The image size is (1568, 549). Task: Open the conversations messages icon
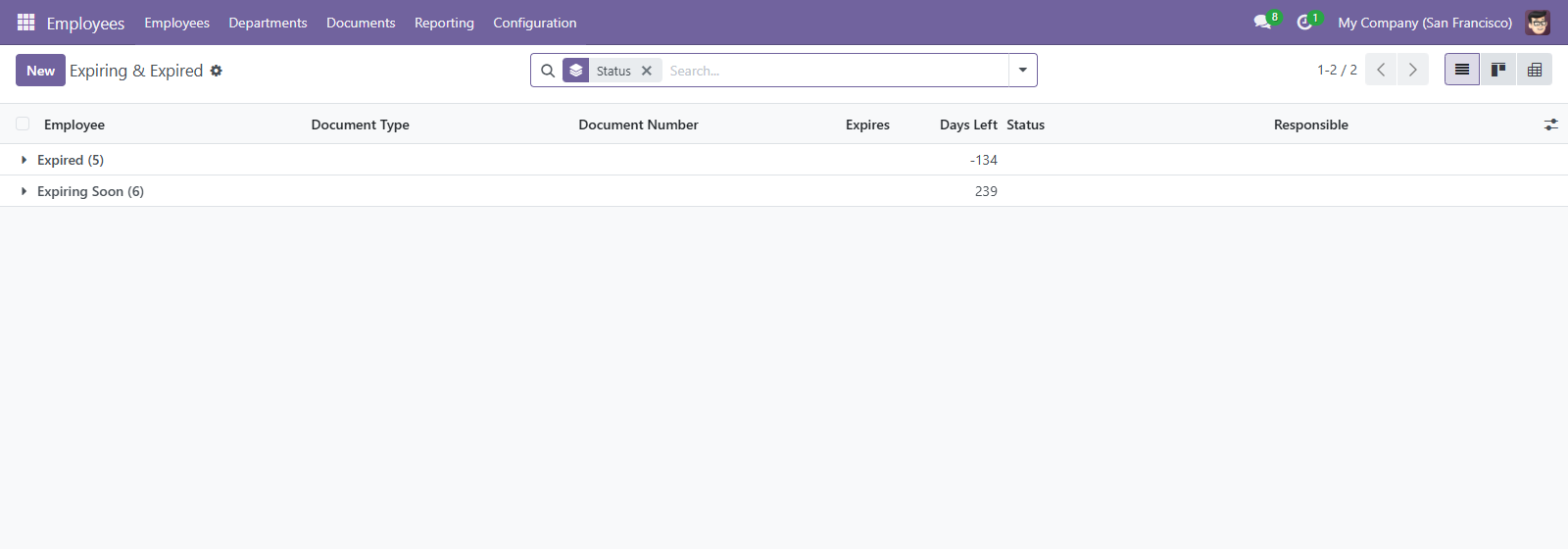tap(1262, 22)
